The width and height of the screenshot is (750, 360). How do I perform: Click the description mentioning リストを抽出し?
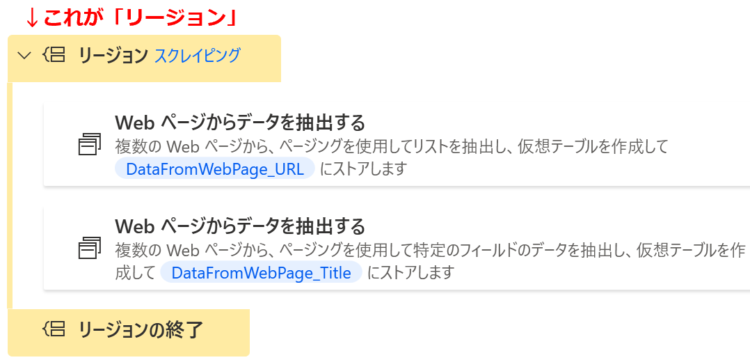click(x=391, y=148)
